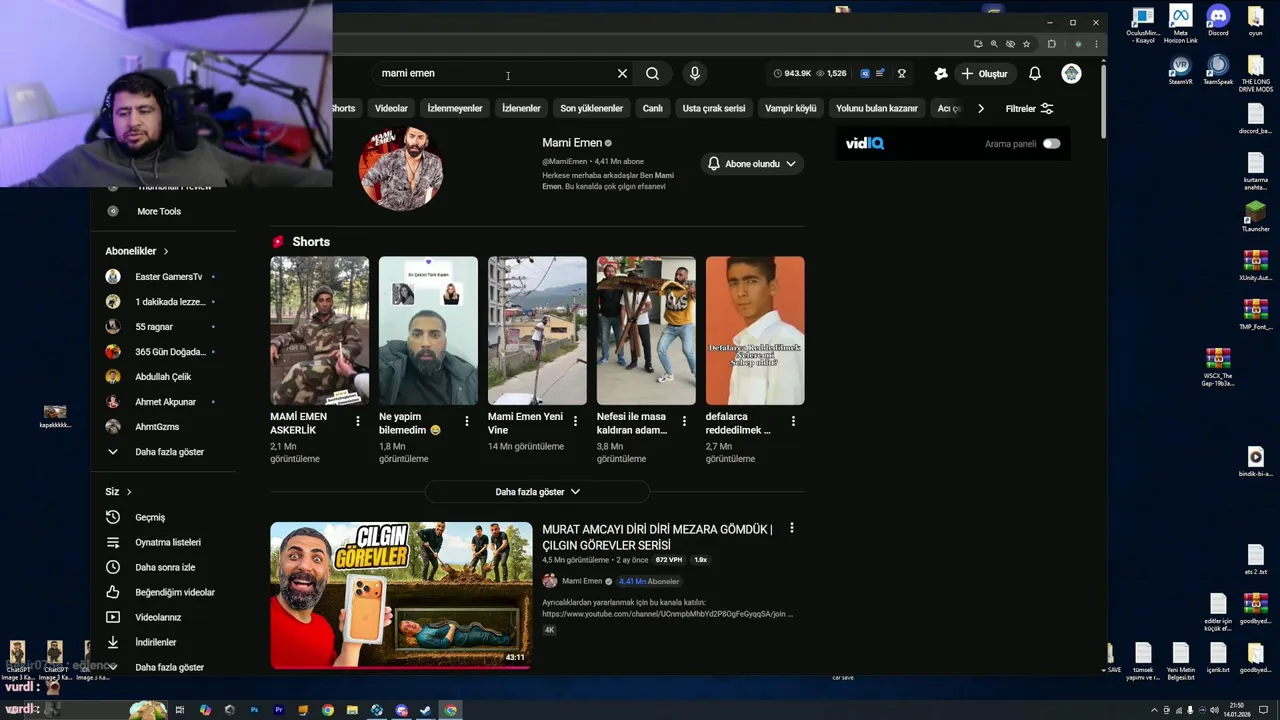This screenshot has width=1280, height=720.
Task: Open SteamVR desktop shortcut
Action: click(1181, 70)
